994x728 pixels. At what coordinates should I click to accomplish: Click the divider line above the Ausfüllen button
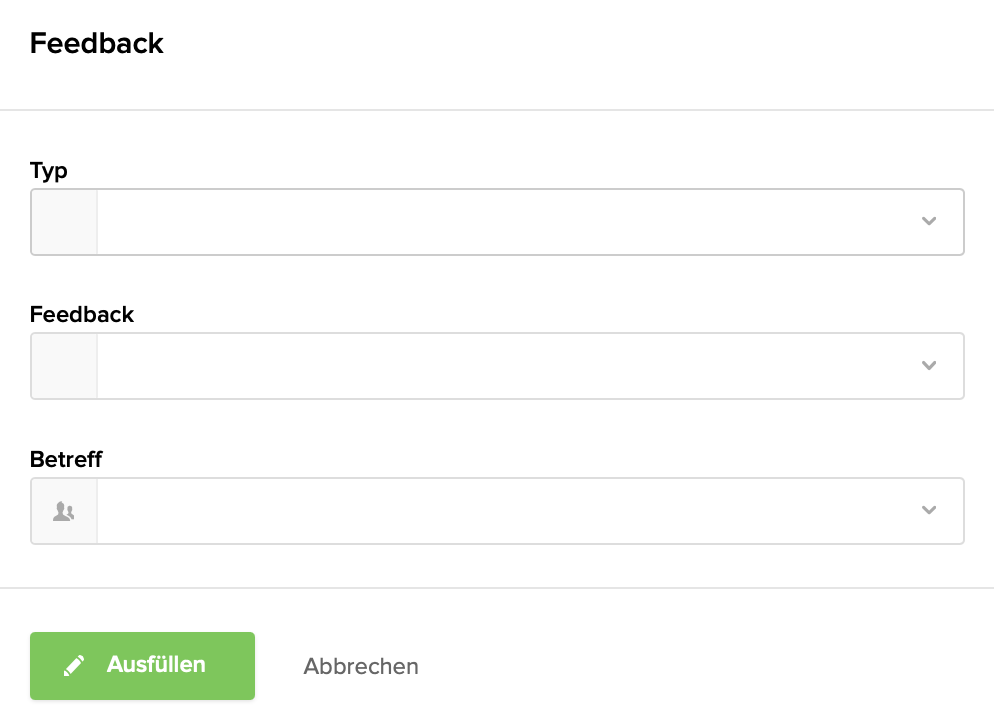tap(497, 588)
